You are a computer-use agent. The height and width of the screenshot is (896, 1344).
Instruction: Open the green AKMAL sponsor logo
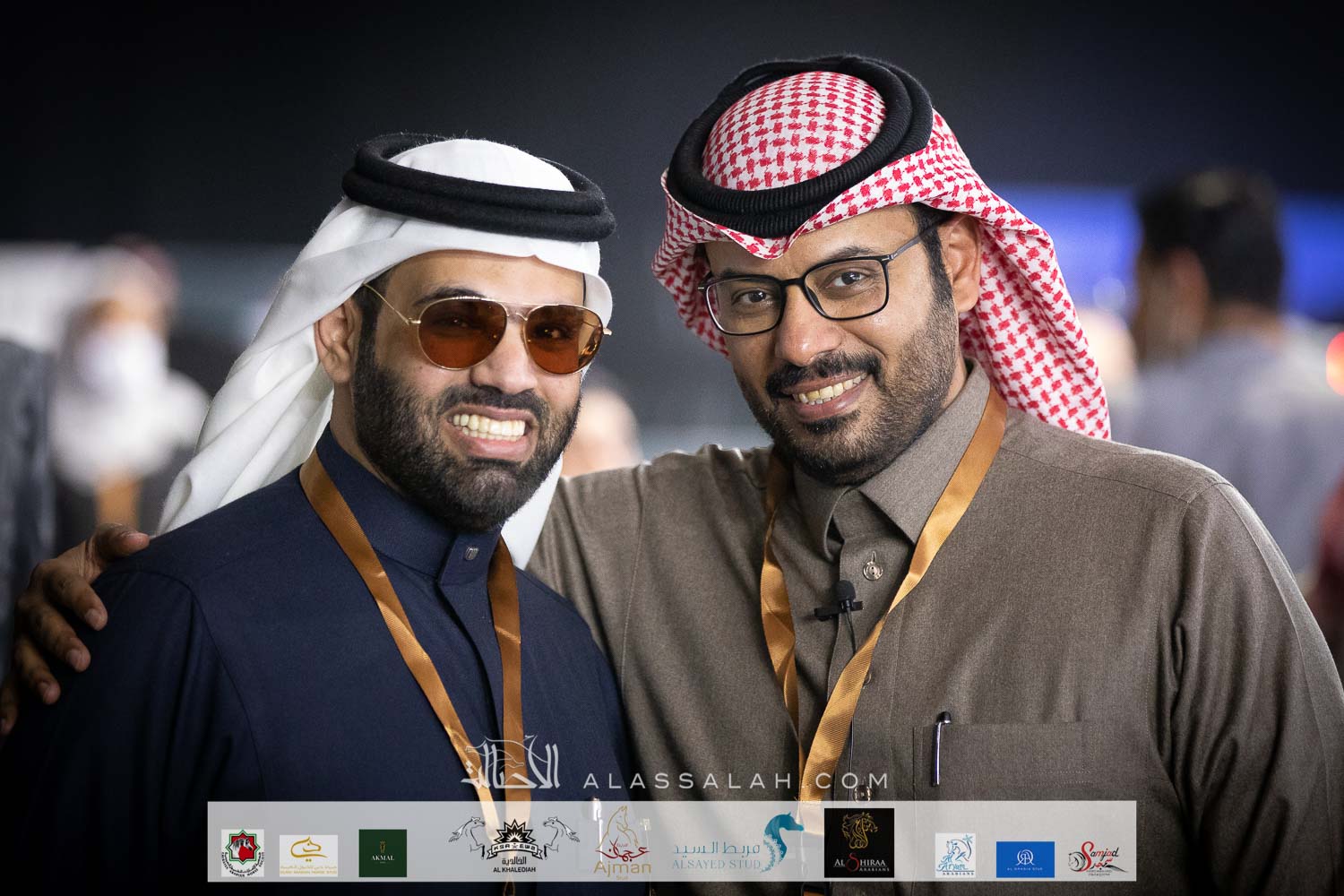pyautogui.click(x=383, y=853)
